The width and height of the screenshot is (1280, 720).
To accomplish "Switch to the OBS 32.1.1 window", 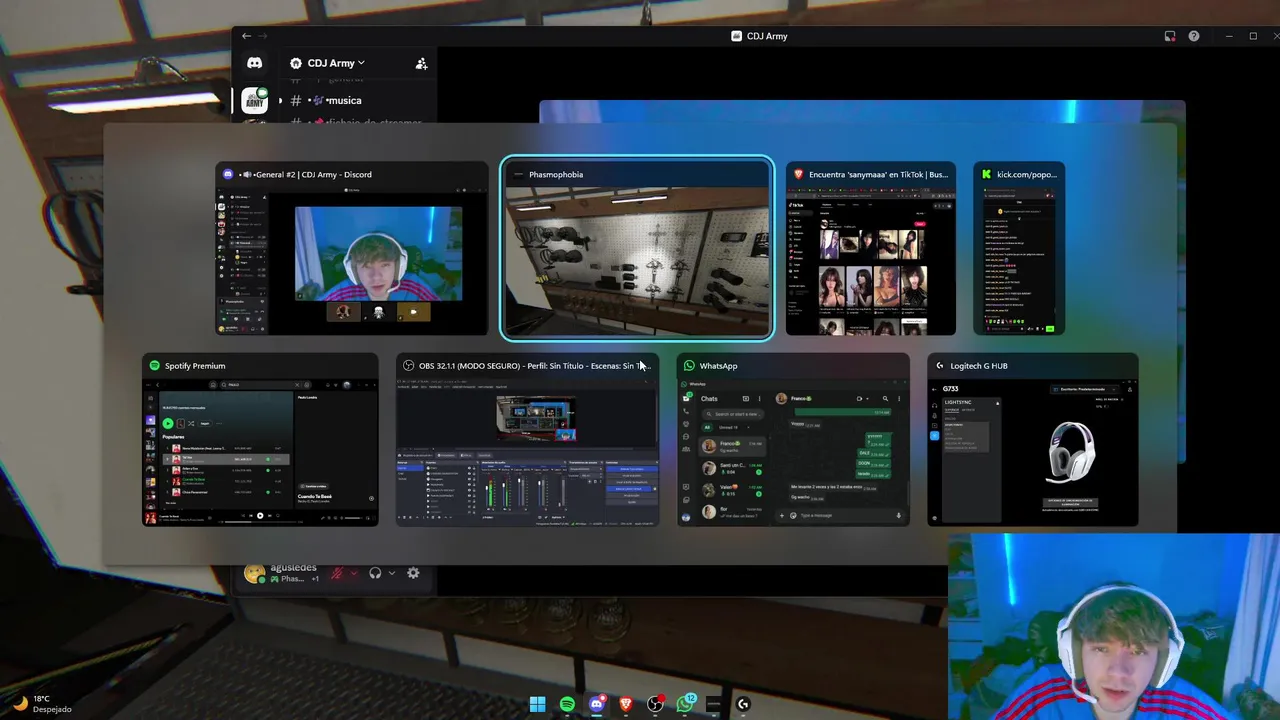I will point(527,440).
